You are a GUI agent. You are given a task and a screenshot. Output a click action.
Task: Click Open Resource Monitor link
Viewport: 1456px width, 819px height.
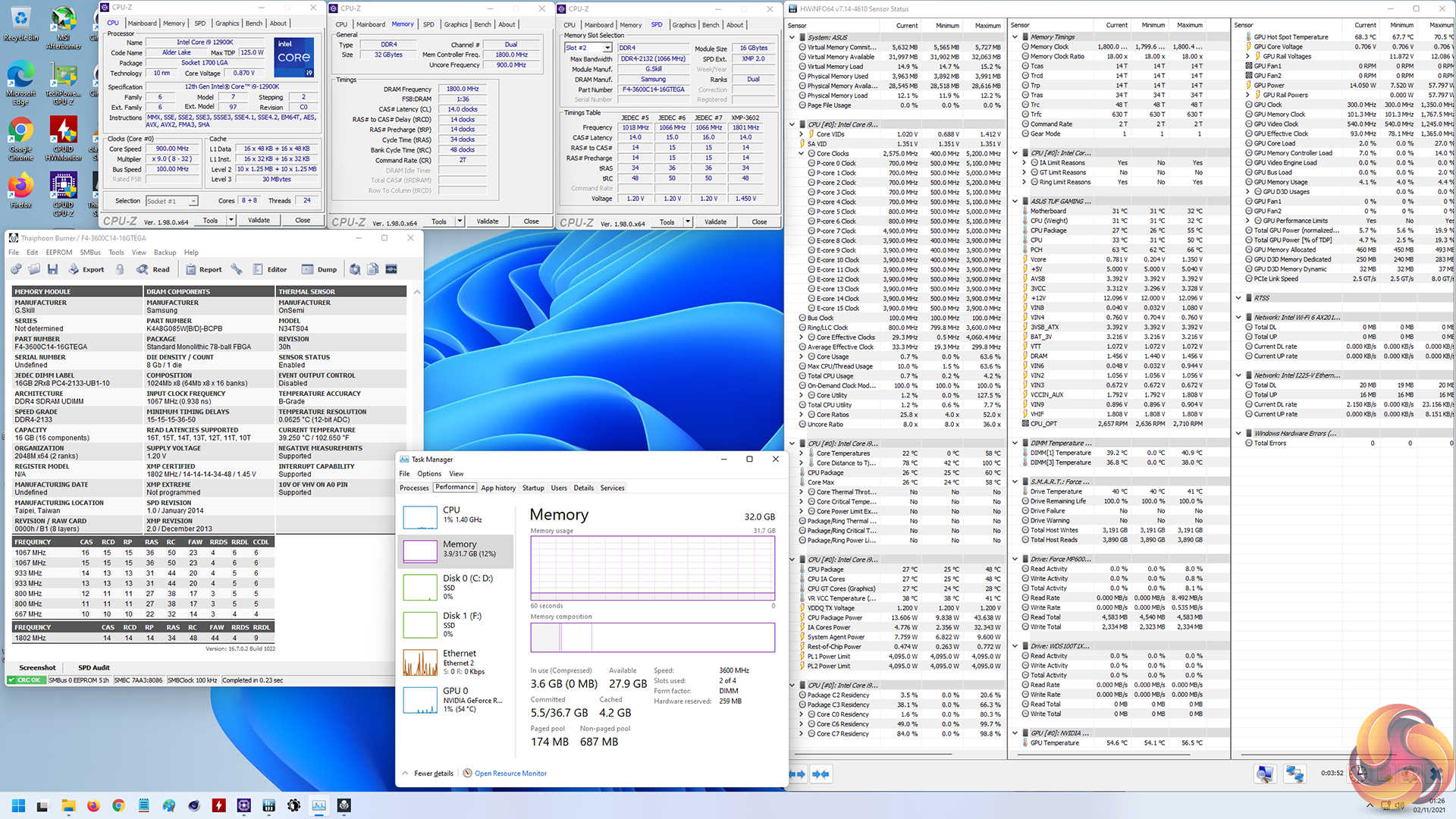[x=510, y=773]
